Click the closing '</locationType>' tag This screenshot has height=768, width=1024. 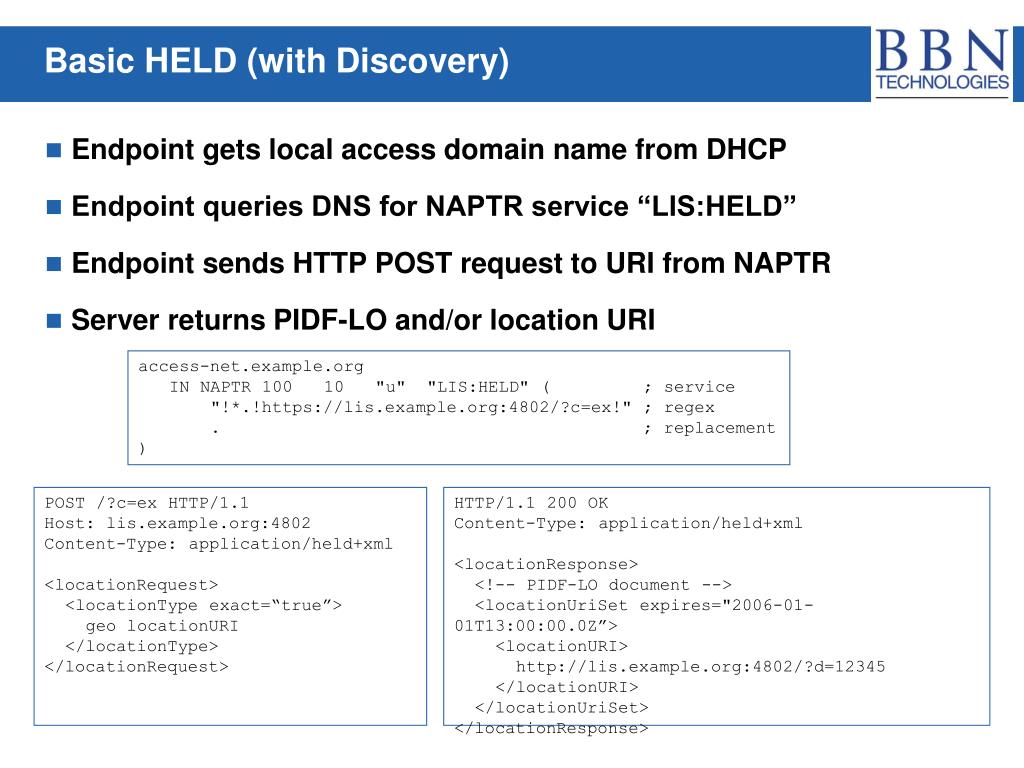141,647
